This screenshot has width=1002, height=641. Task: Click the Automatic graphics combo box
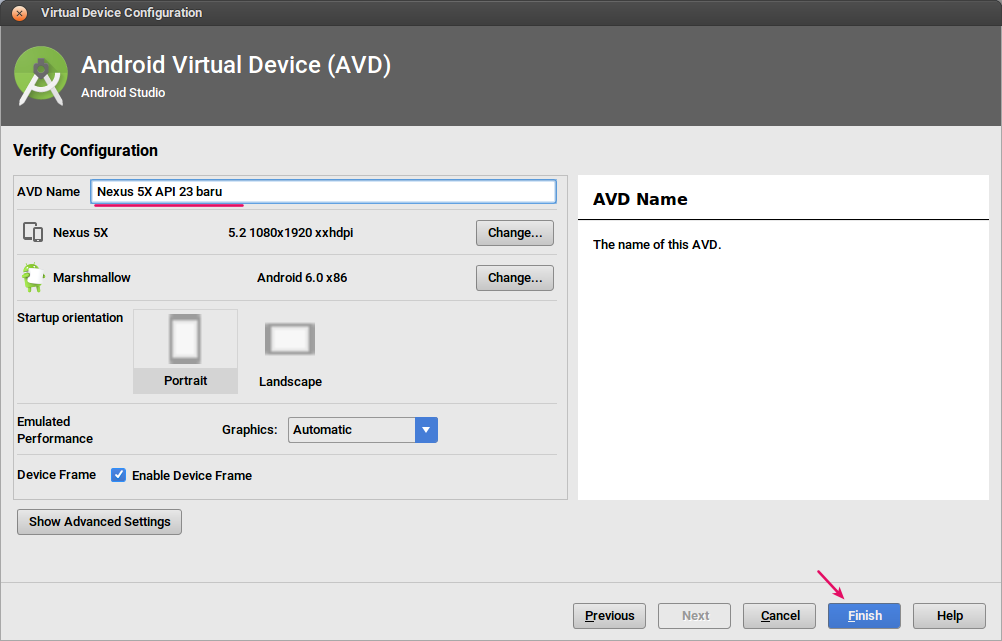pos(352,430)
